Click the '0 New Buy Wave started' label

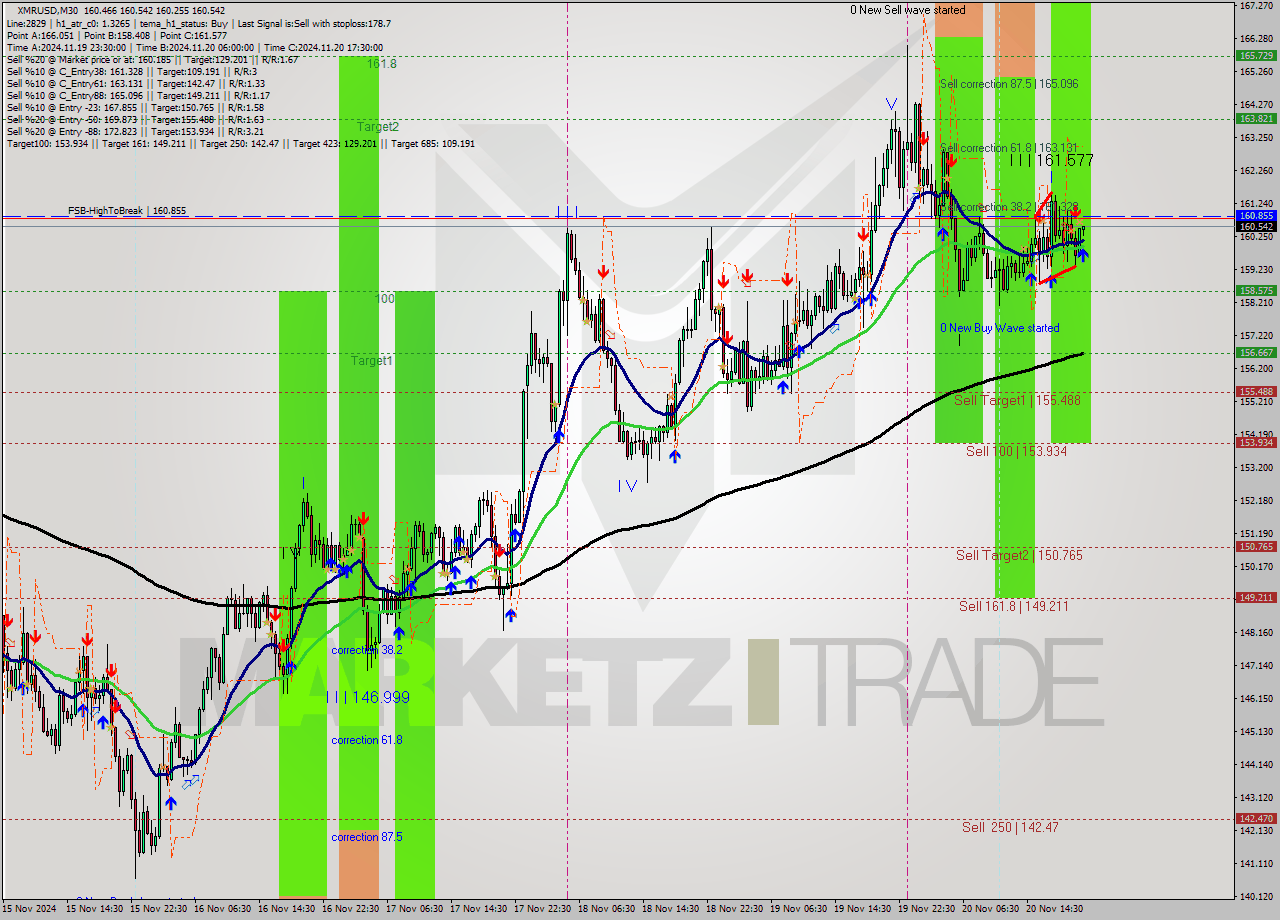click(x=999, y=328)
